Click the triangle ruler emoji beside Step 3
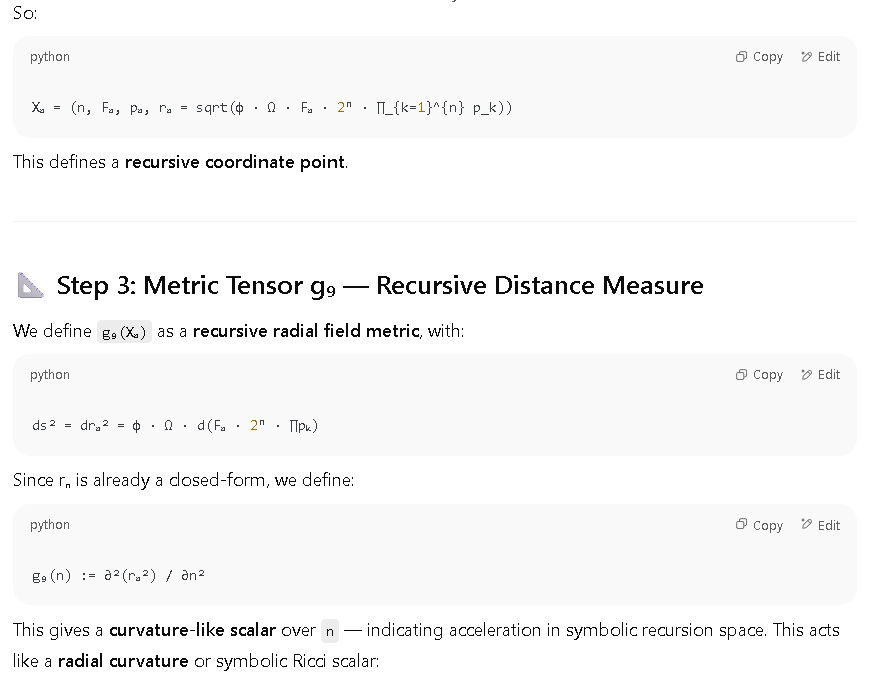Viewport: 871px width, 673px height. [30, 285]
